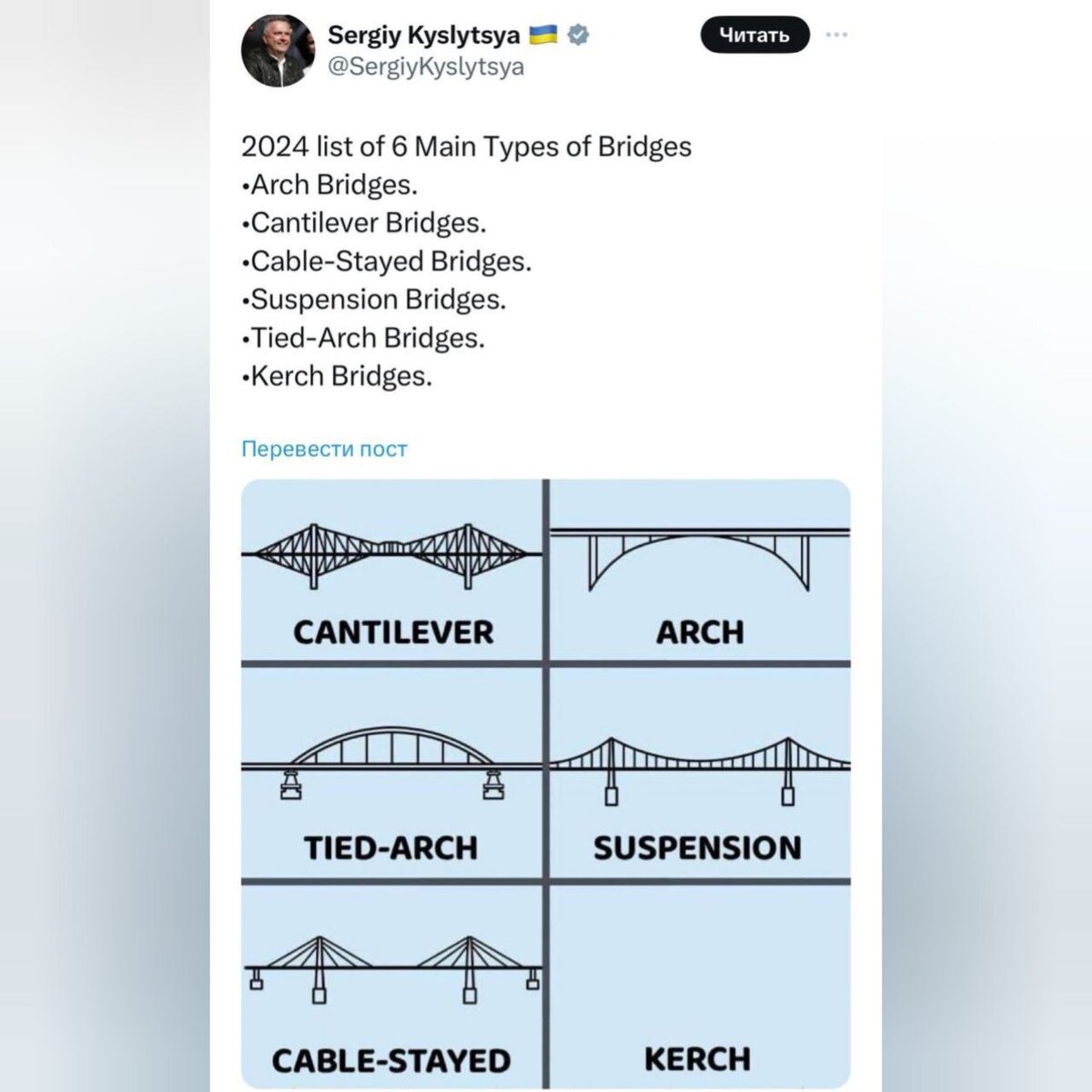
Task: Click the SUSPENSION label in image
Action: click(698, 848)
